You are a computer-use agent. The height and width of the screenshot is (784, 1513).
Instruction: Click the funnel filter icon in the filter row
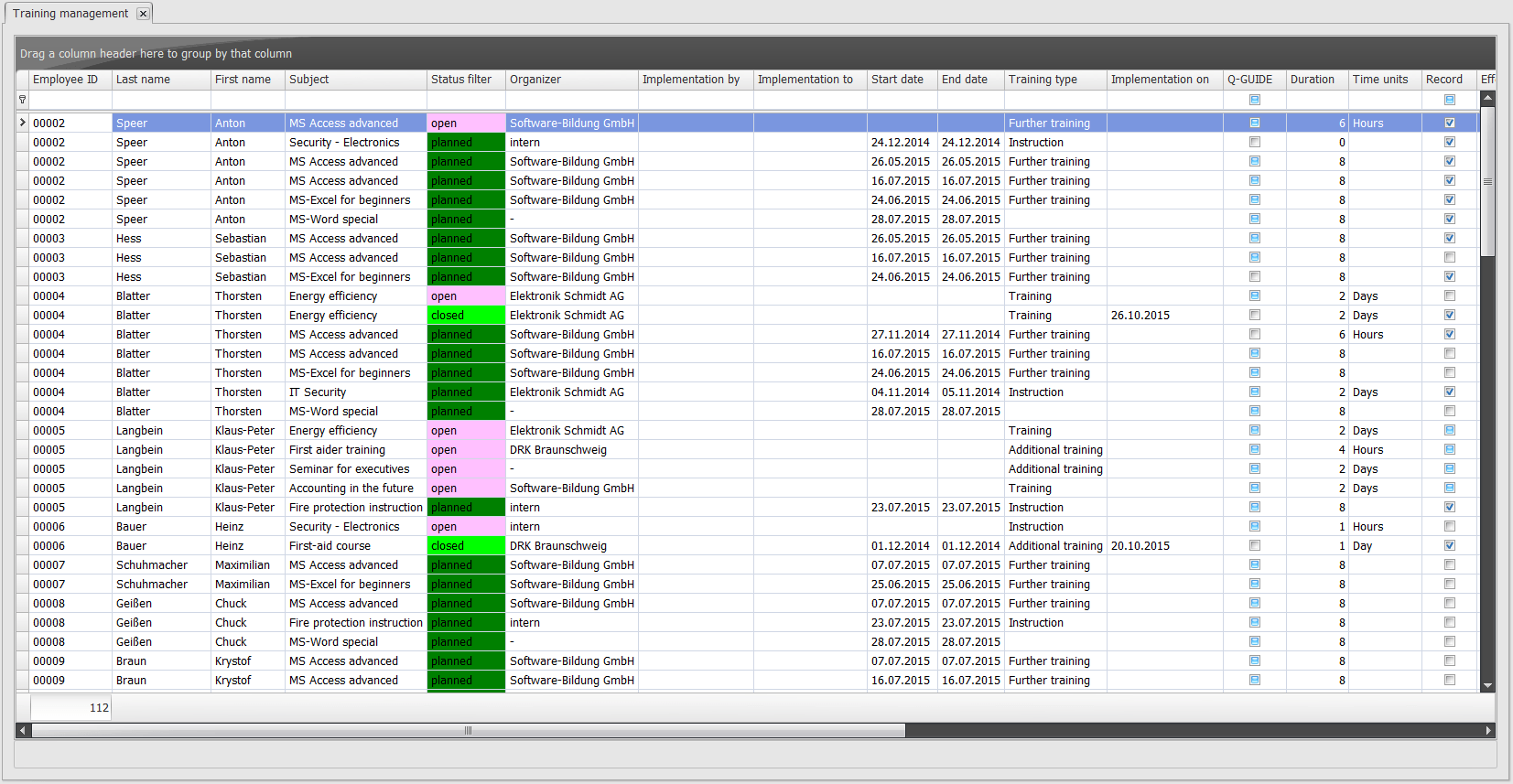click(x=23, y=100)
